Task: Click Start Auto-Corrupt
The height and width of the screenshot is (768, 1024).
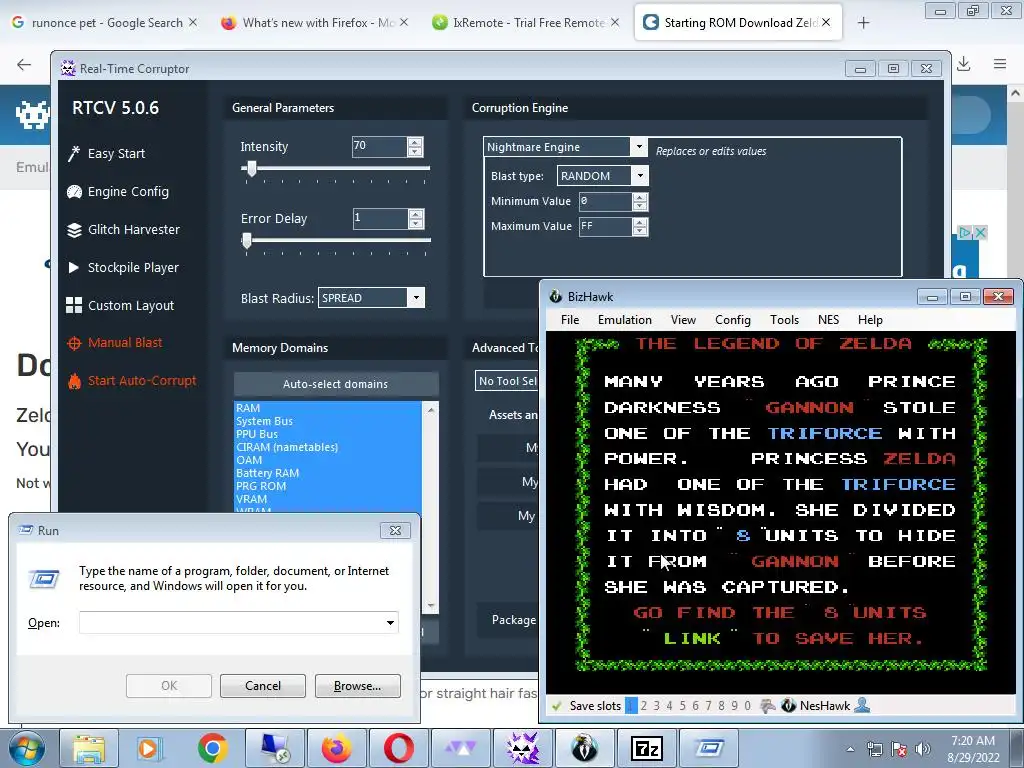Action: (132, 381)
